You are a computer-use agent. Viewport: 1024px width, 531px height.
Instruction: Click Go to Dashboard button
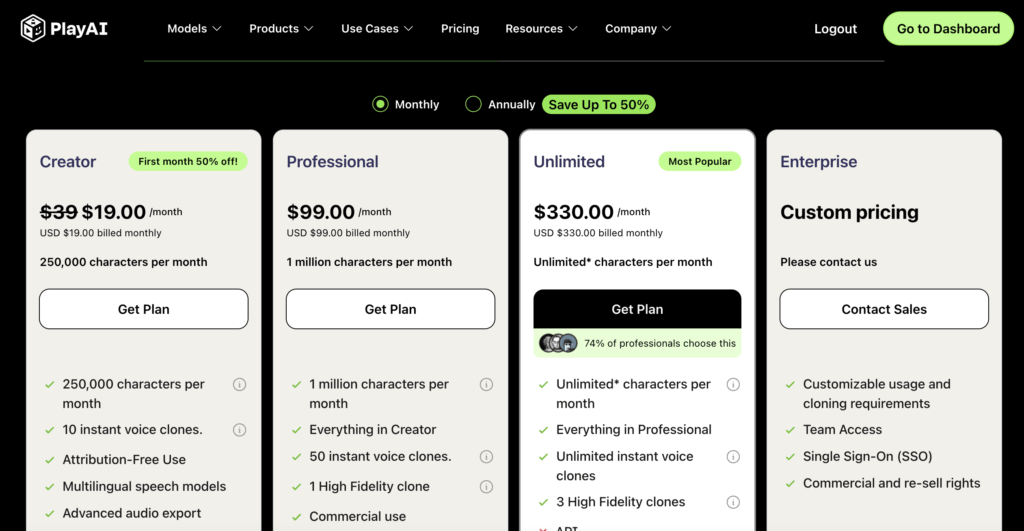pos(948,29)
